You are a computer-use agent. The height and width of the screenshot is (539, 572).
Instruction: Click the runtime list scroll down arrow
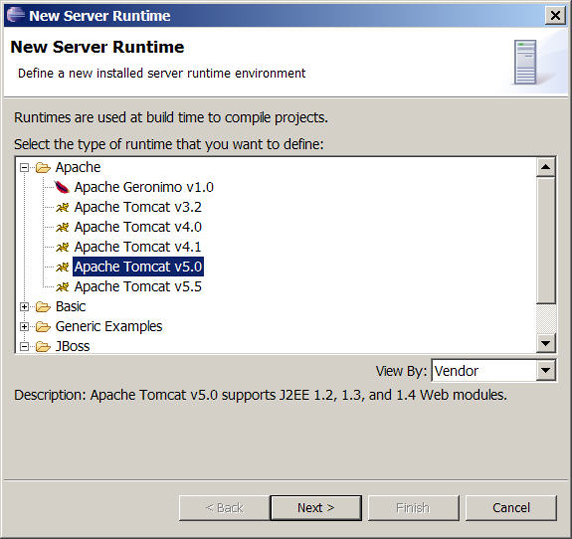coord(546,343)
